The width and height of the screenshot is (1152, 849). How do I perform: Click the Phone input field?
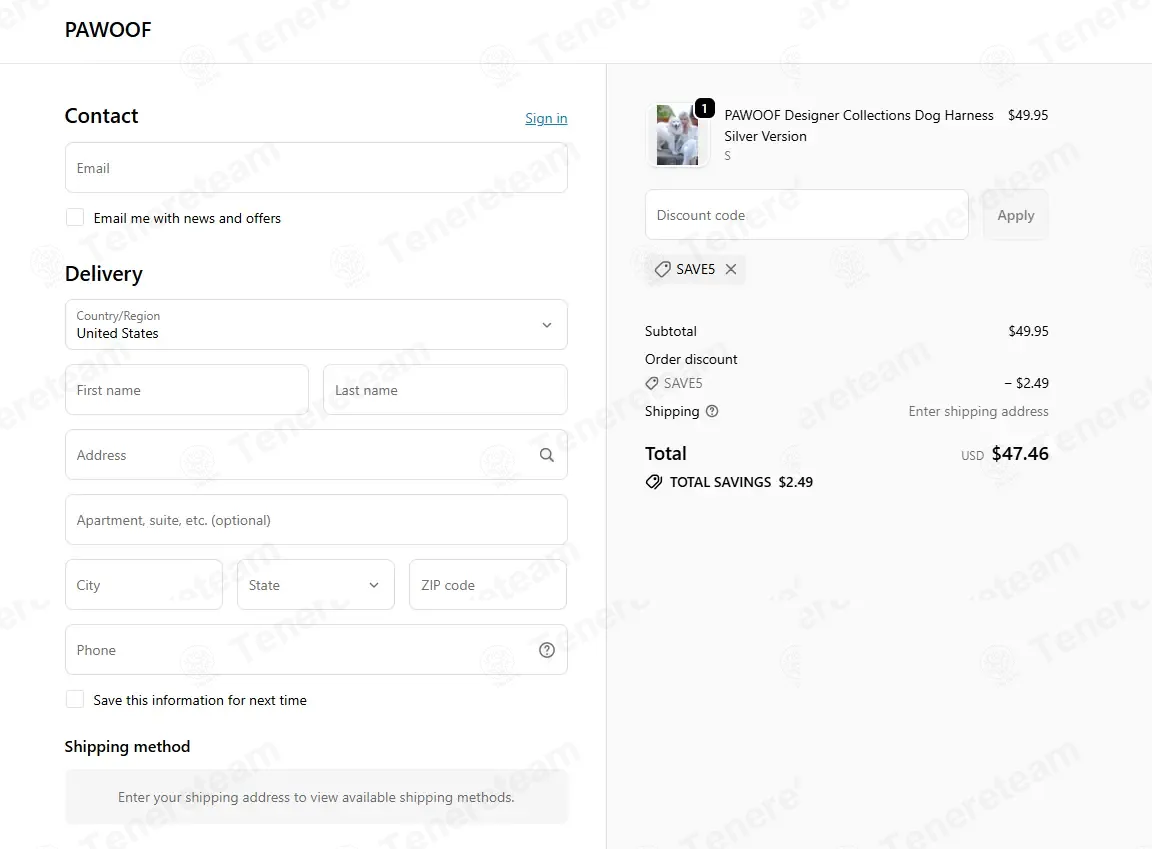pos(316,650)
